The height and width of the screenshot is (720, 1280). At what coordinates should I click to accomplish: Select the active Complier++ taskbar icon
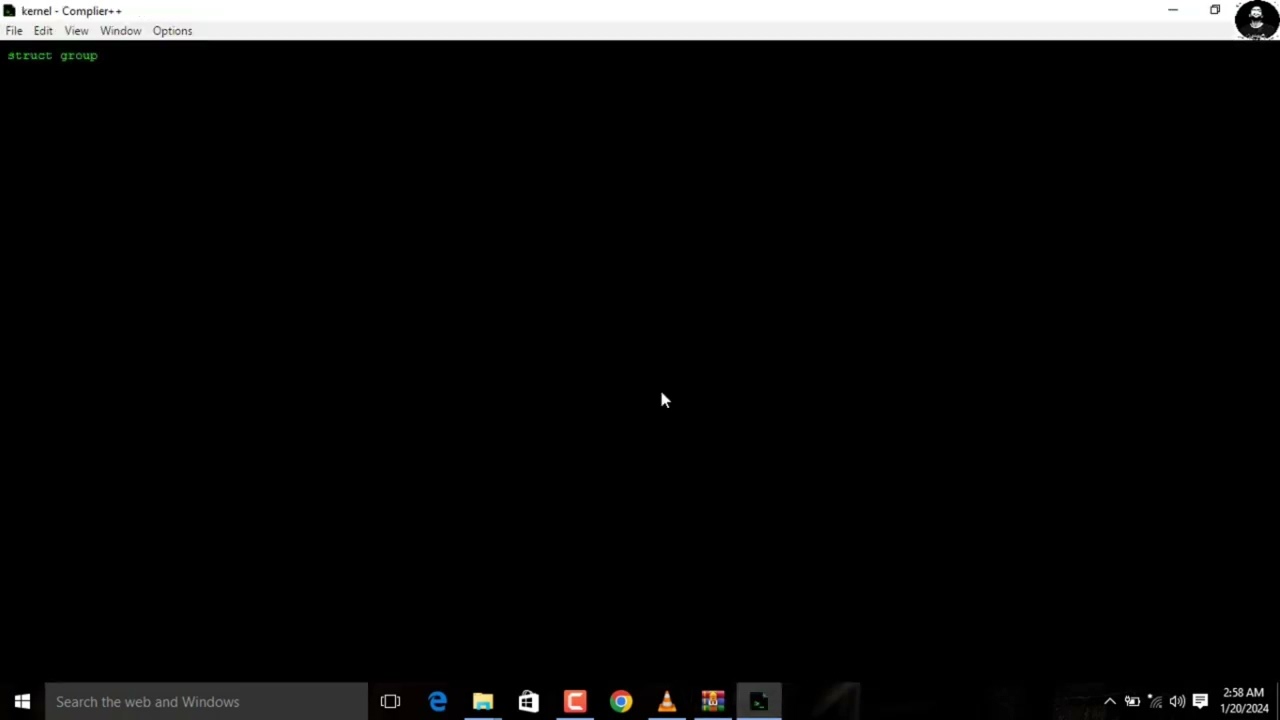pos(759,702)
